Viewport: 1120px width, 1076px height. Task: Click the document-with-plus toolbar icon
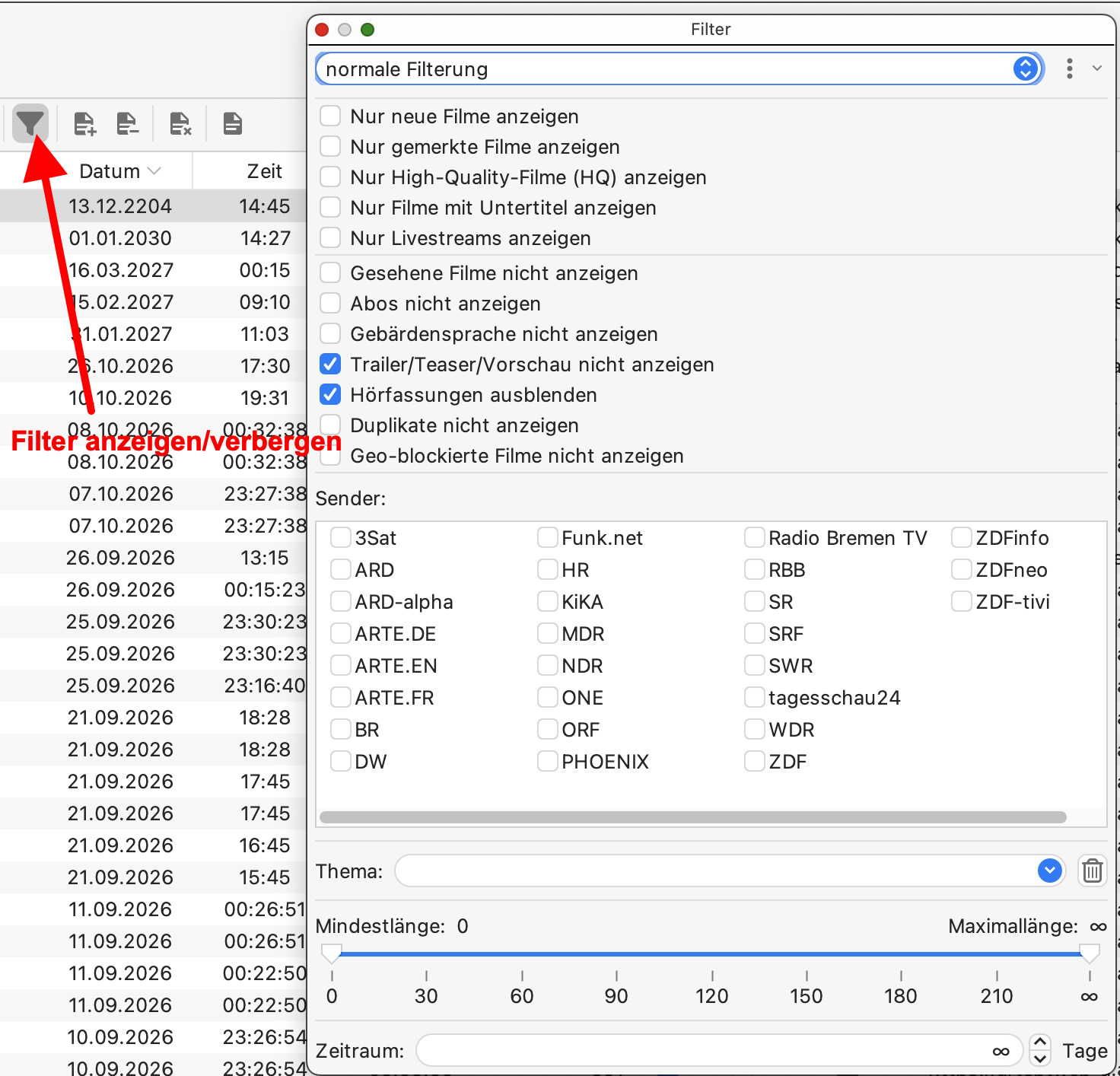[84, 123]
